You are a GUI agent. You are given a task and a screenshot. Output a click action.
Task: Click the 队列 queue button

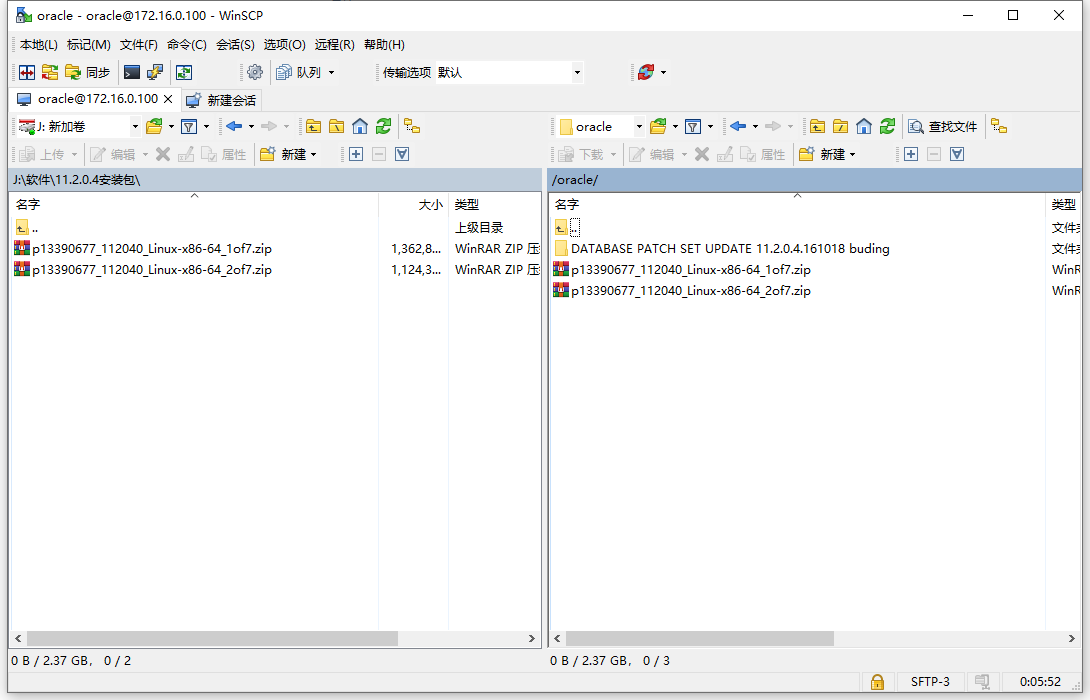pyautogui.click(x=298, y=72)
